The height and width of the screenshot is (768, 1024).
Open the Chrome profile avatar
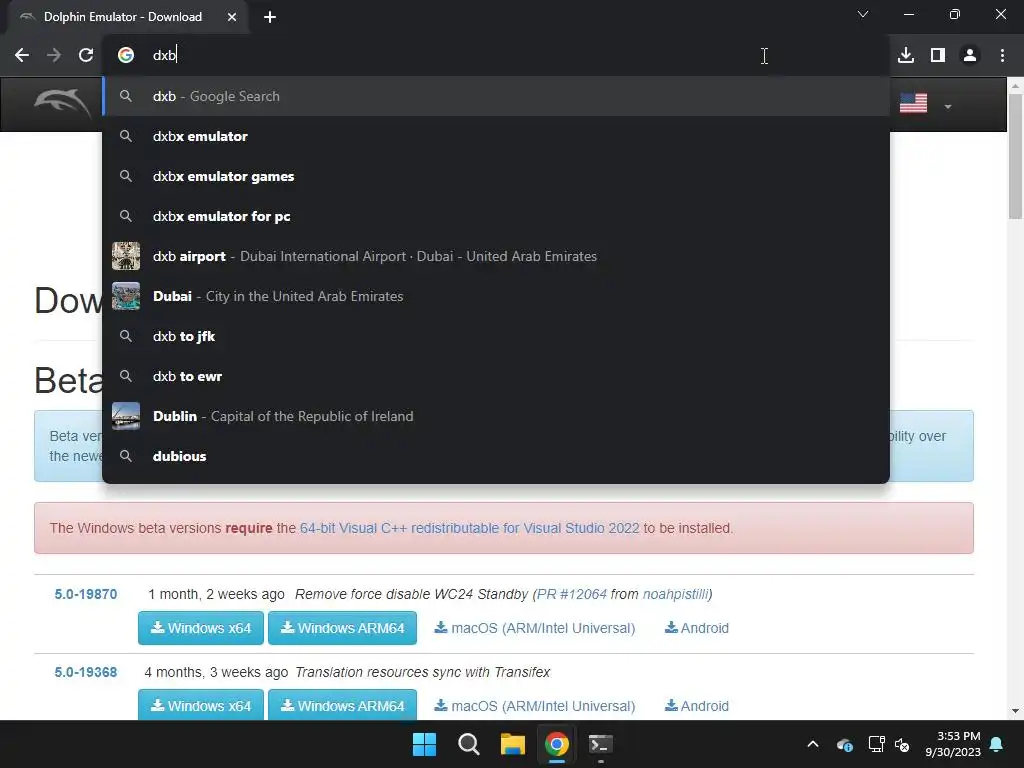[970, 56]
